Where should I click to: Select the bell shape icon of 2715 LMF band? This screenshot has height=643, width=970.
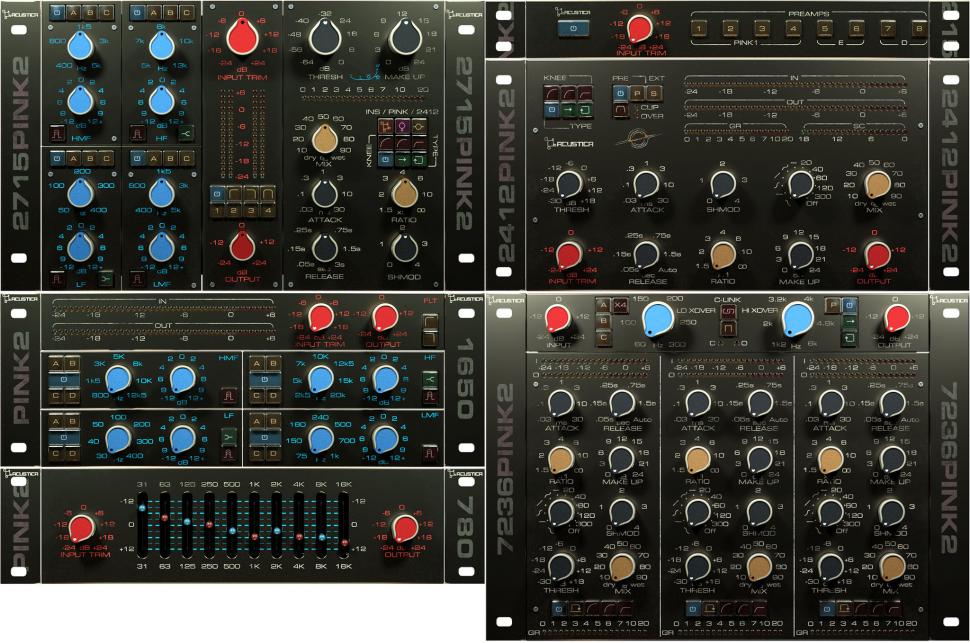(x=137, y=278)
